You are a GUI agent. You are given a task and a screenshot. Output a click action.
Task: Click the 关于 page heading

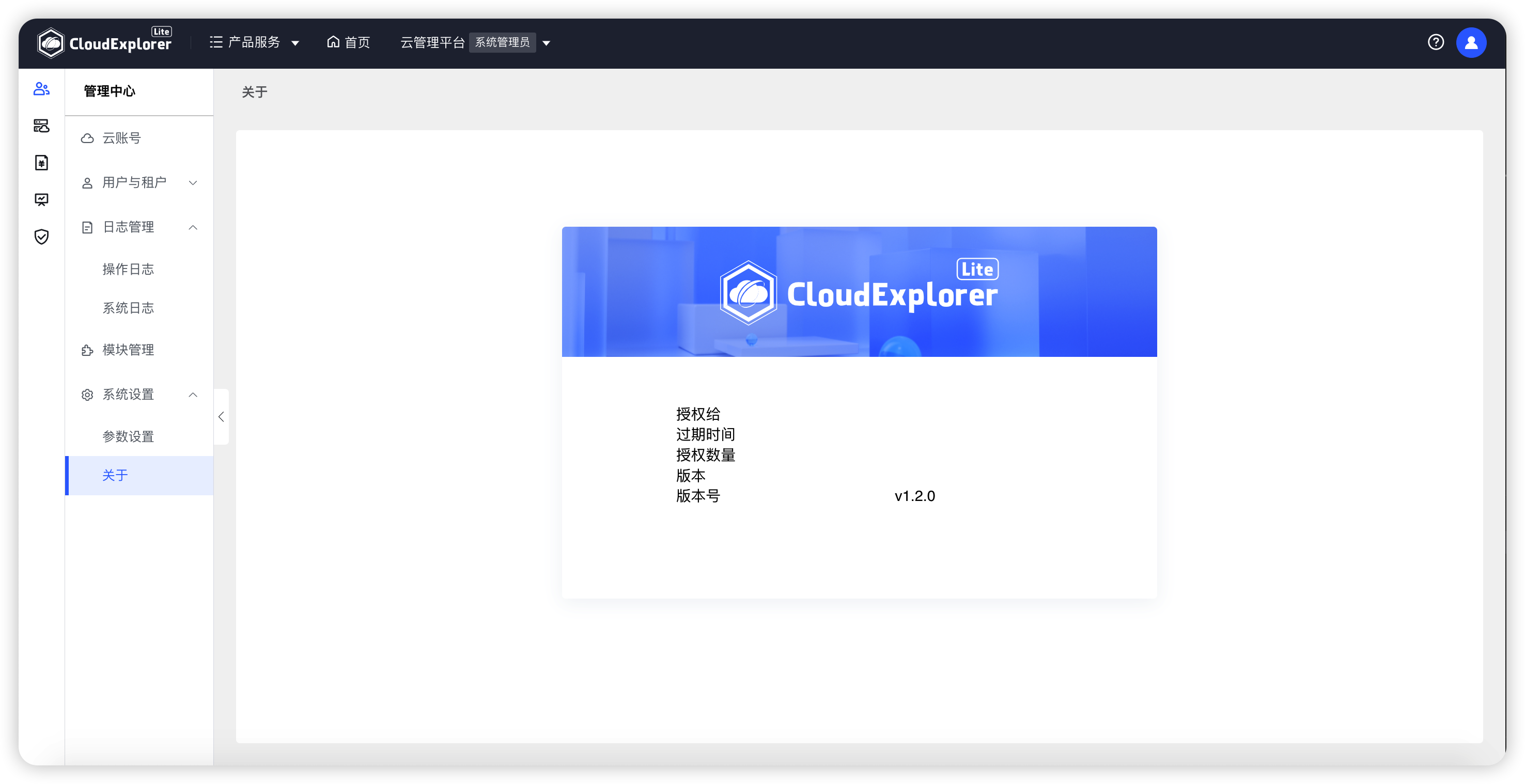tap(255, 92)
